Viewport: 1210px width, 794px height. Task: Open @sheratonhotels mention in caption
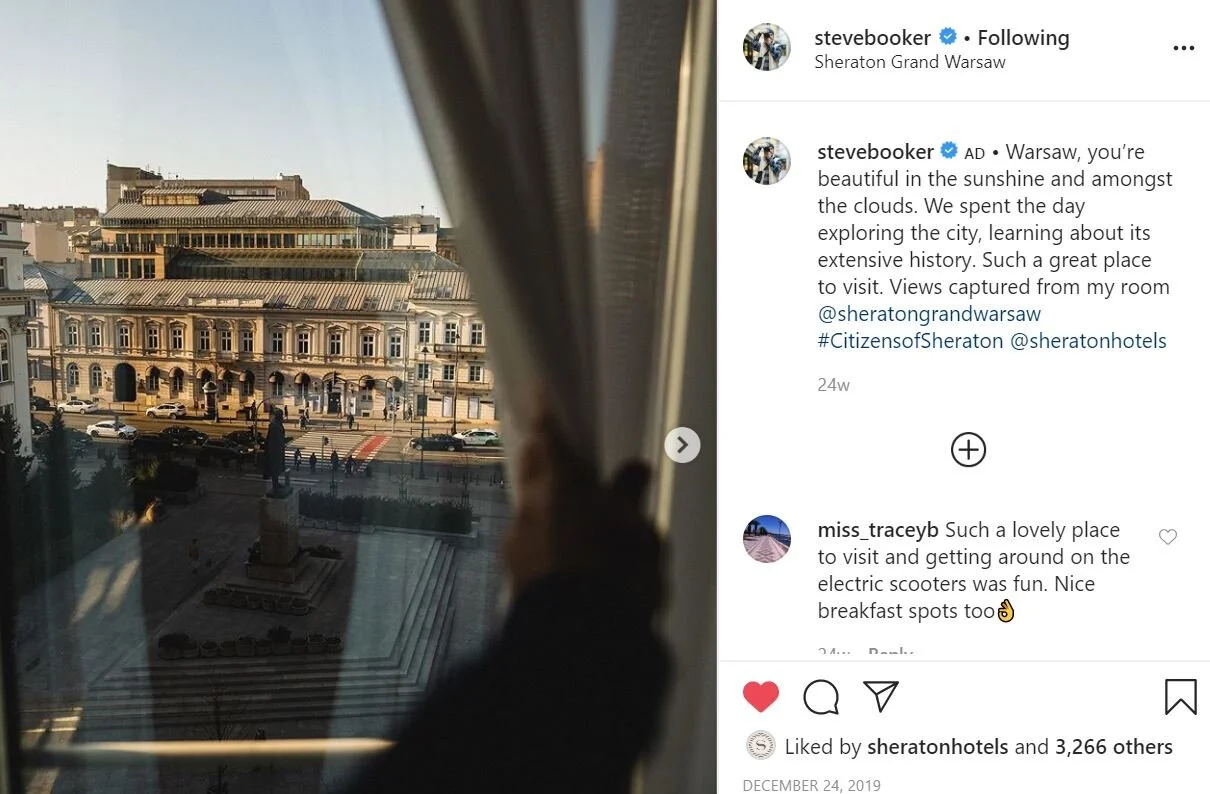click(1088, 341)
